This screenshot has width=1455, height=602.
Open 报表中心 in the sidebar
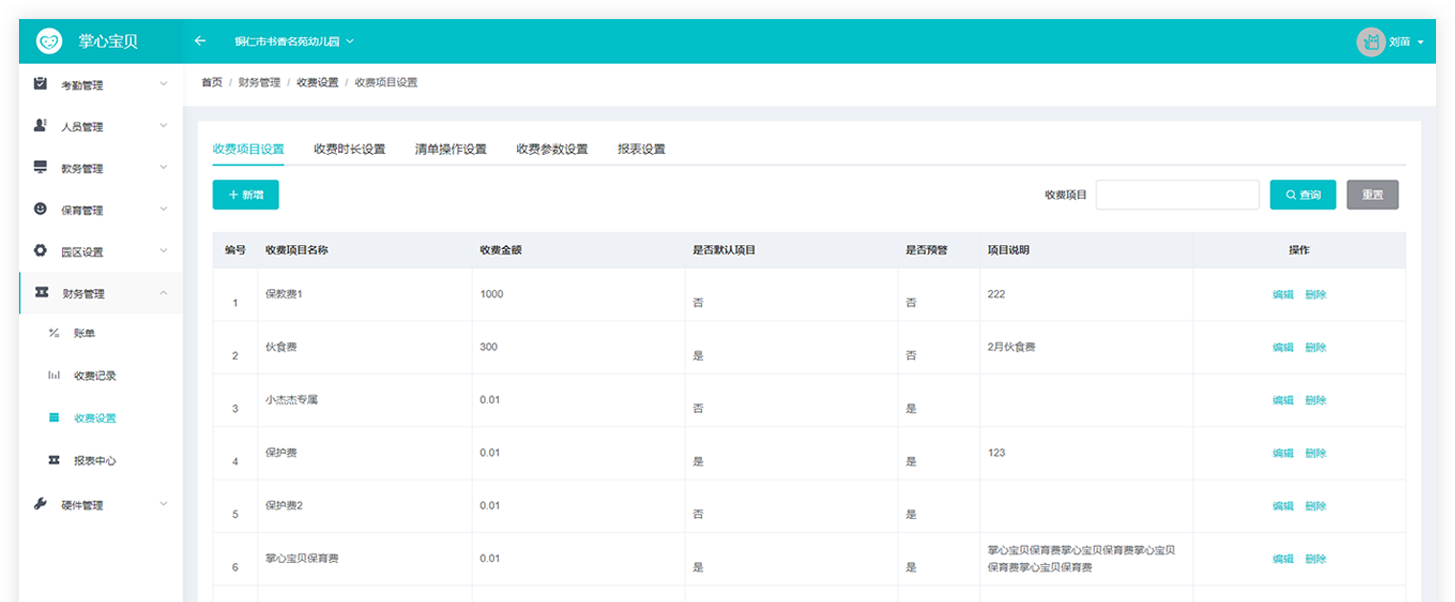95,461
